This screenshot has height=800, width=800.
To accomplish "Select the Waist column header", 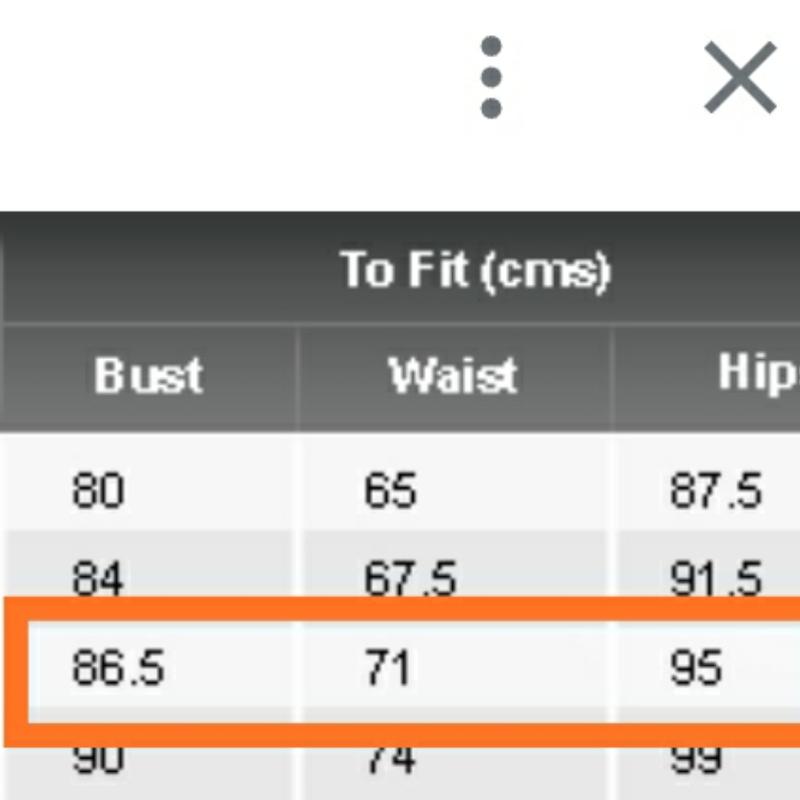I will [x=453, y=376].
